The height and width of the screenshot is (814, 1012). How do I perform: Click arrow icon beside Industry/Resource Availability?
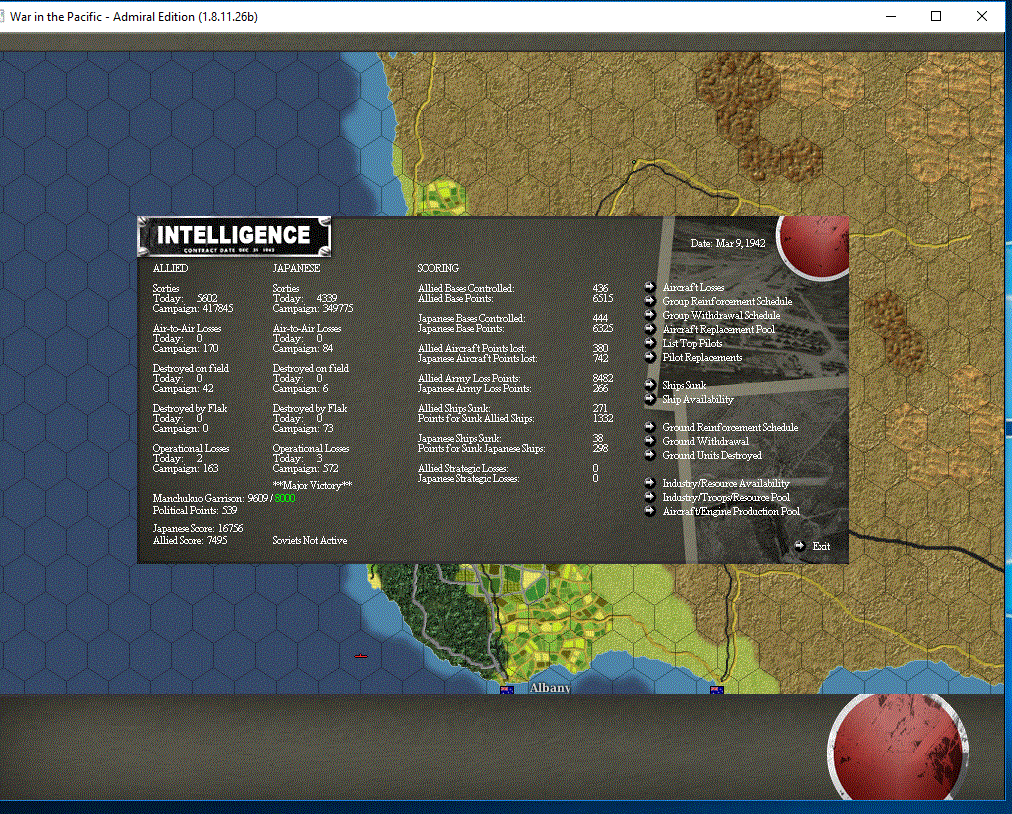click(x=650, y=483)
